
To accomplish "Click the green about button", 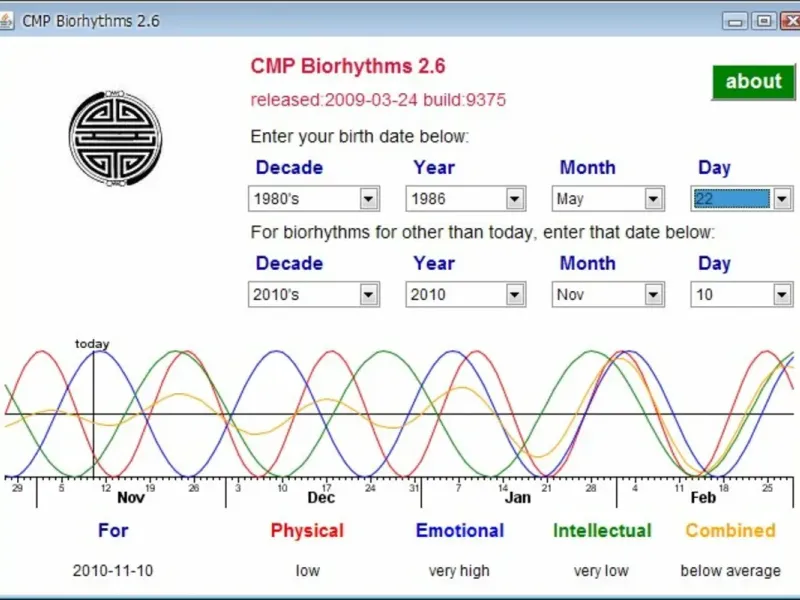I will 753,82.
